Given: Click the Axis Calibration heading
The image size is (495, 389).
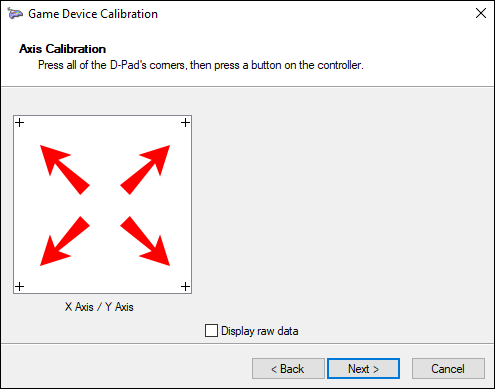Looking at the screenshot, I should [x=63, y=49].
